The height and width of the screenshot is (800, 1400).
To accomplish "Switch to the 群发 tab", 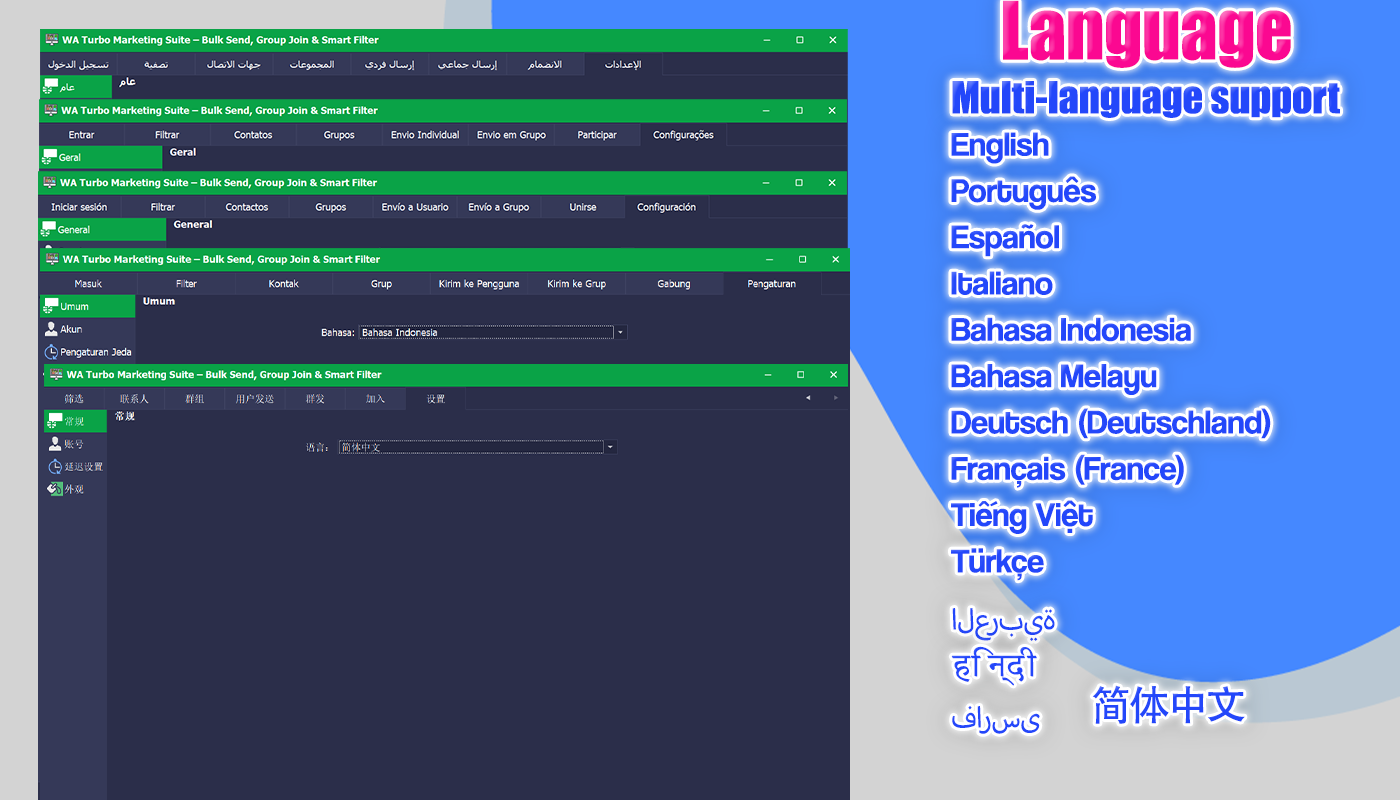I will (x=315, y=399).
